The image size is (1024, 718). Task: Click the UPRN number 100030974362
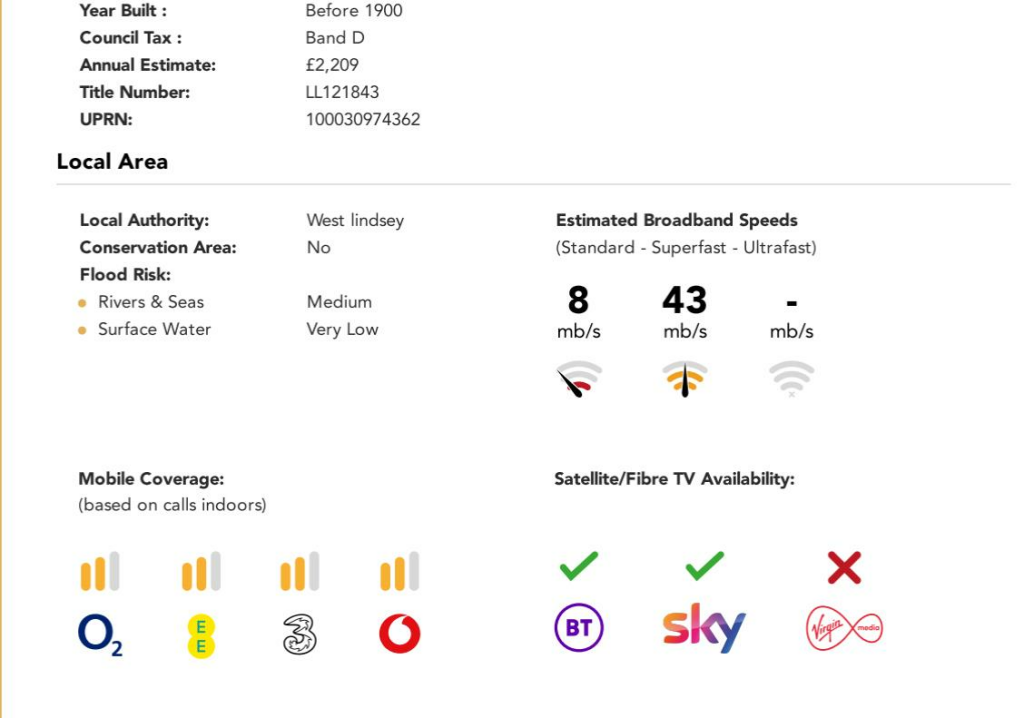click(x=363, y=119)
